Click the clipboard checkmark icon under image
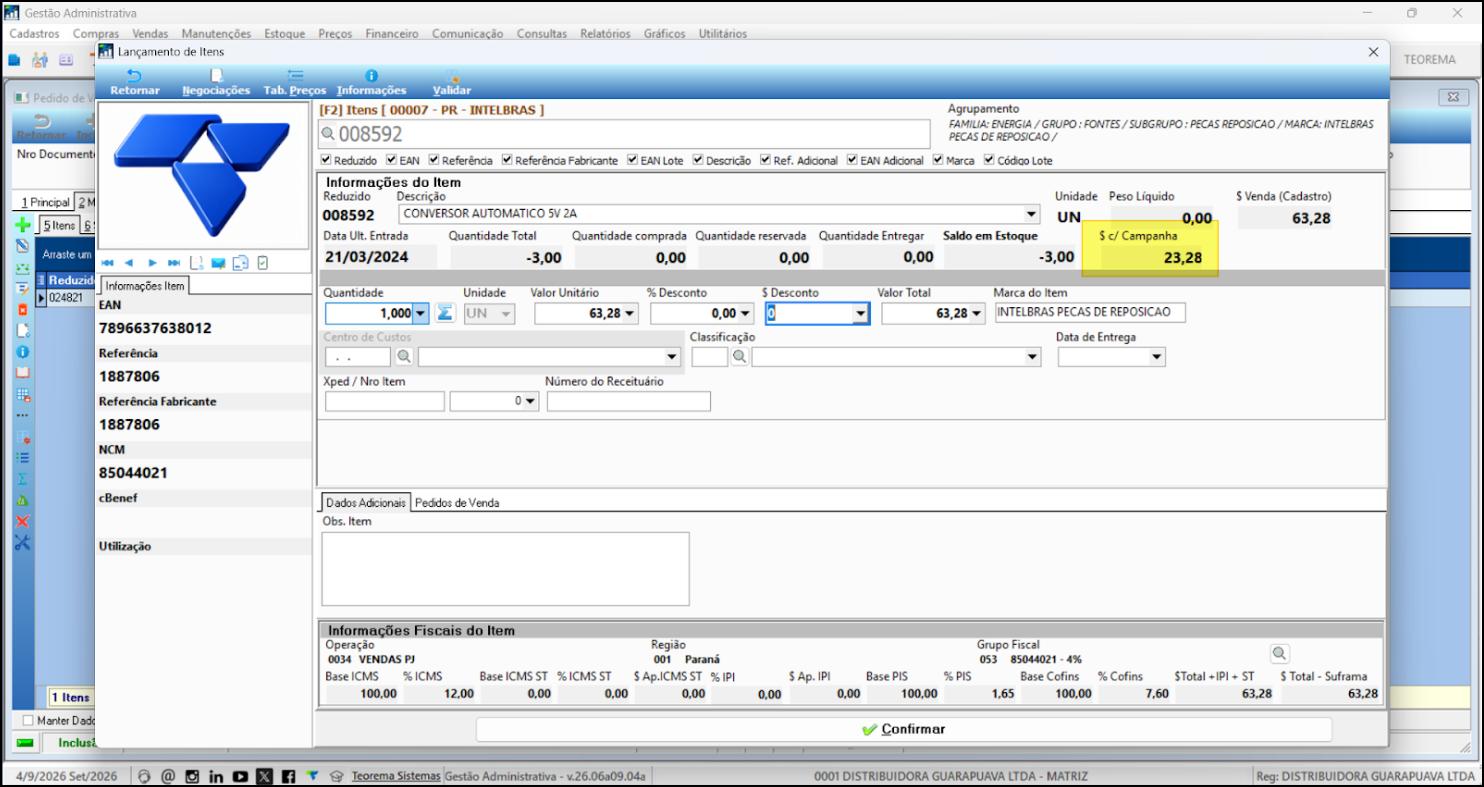Image resolution: width=1484 pixels, height=787 pixels. click(x=263, y=263)
